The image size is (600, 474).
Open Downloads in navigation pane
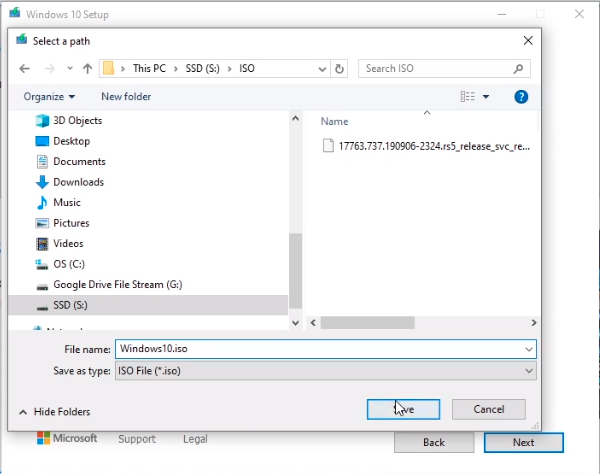[x=78, y=182]
